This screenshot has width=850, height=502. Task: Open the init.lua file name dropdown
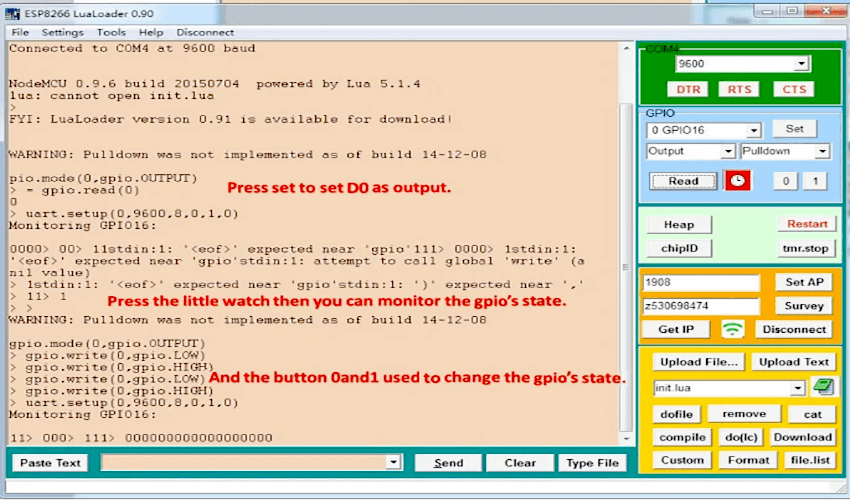(x=797, y=388)
